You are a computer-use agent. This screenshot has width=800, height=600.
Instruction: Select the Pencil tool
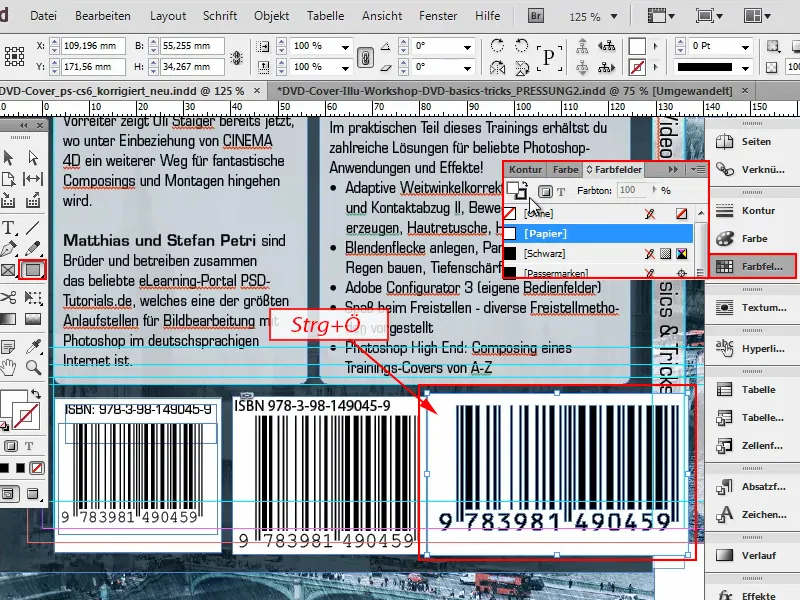pyautogui.click(x=33, y=249)
